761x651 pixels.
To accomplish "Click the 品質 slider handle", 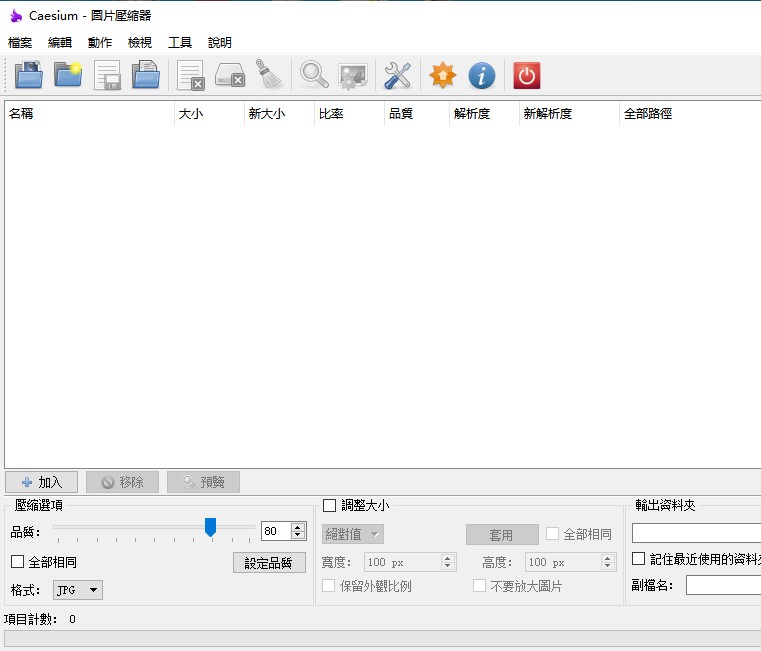I will tap(210, 527).
